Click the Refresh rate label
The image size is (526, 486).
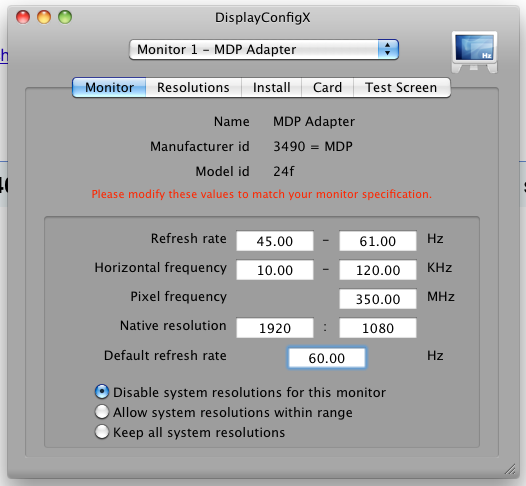click(x=189, y=239)
